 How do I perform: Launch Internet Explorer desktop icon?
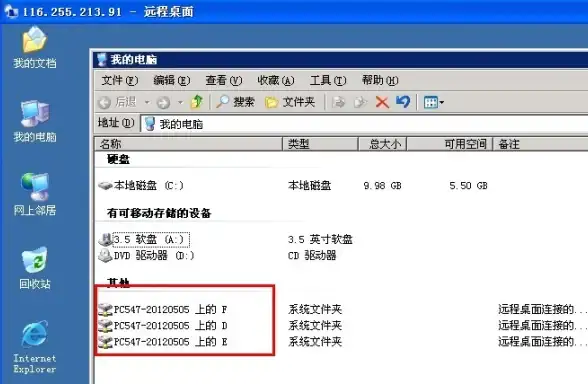click(34, 347)
